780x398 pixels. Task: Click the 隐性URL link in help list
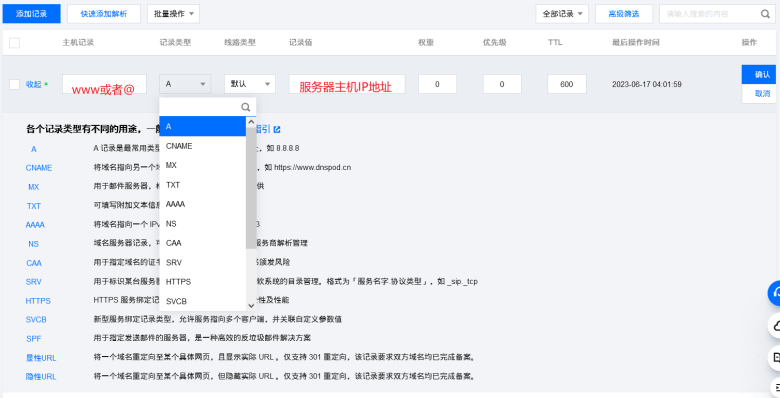[x=41, y=377]
